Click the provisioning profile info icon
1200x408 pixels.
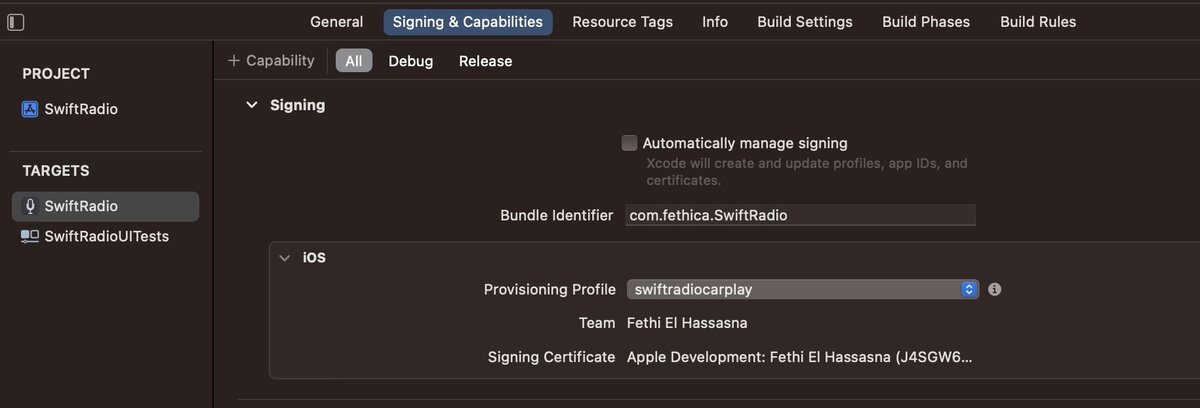pyautogui.click(x=994, y=289)
